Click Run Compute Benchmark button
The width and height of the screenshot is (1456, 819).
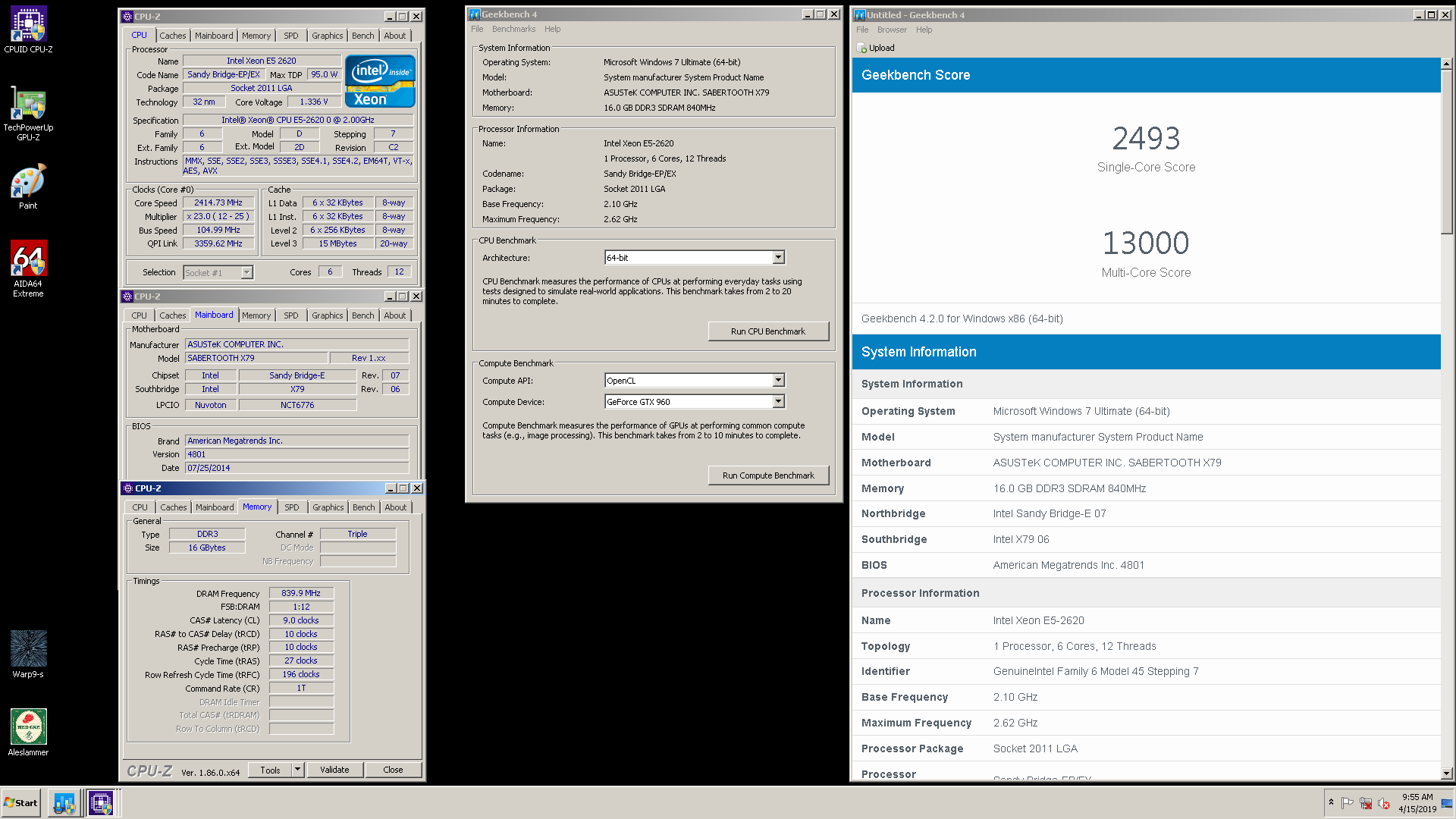pyautogui.click(x=768, y=475)
